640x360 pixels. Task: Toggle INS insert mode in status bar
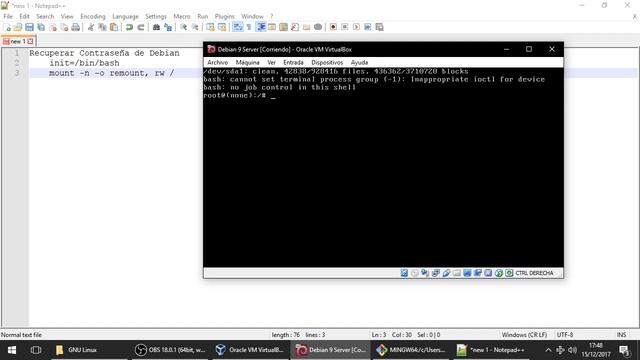pyautogui.click(x=621, y=335)
